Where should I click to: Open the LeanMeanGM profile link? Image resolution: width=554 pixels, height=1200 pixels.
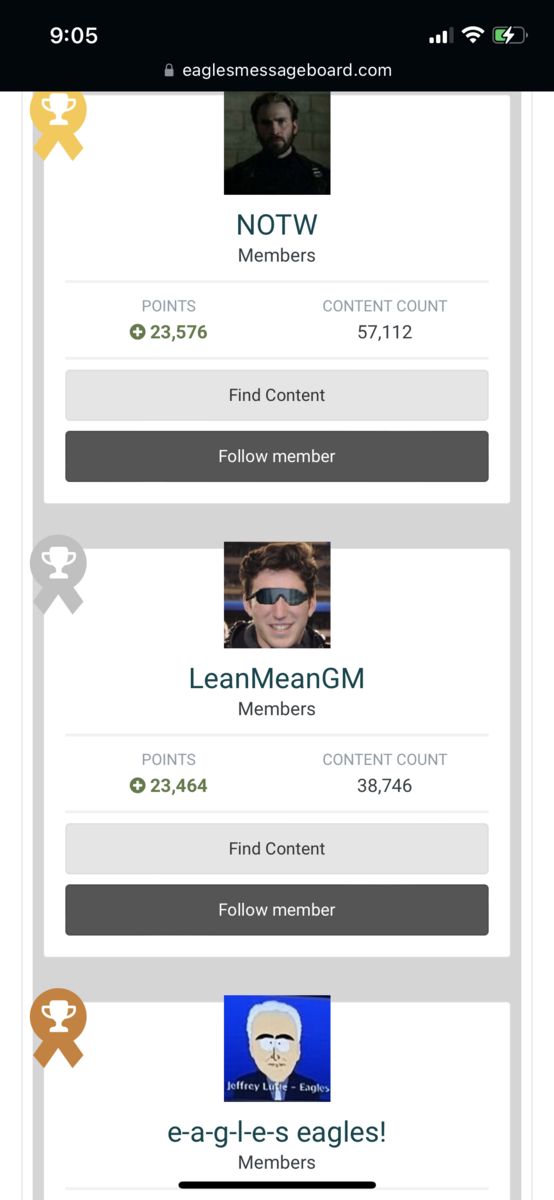pos(277,679)
